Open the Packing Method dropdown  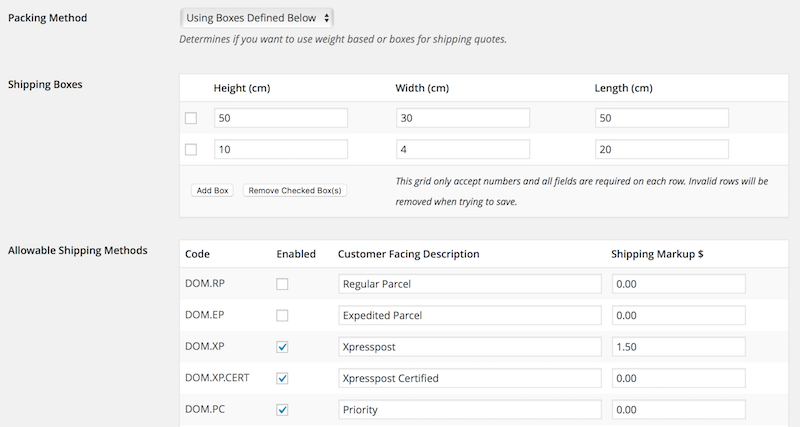257,18
